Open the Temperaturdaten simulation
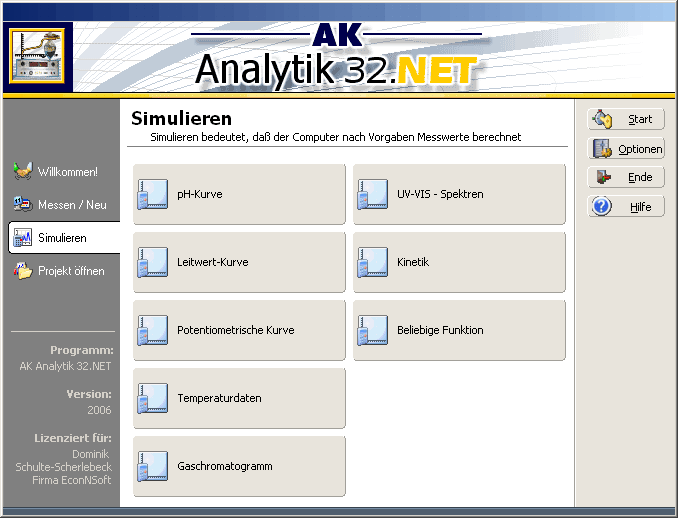This screenshot has width=678, height=518. pyautogui.click(x=239, y=398)
